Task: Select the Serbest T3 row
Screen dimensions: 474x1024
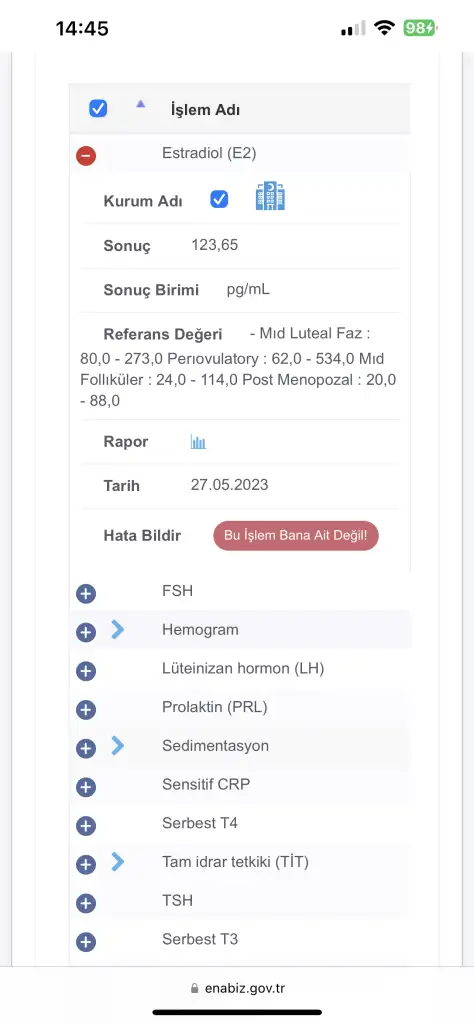Action: [x=240, y=940]
